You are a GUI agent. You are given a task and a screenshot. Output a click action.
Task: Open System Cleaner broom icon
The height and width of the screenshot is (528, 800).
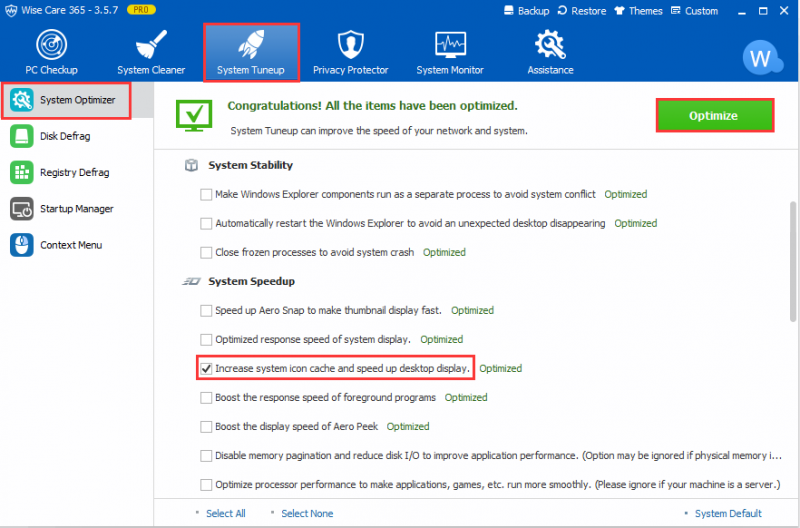pyautogui.click(x=151, y=44)
